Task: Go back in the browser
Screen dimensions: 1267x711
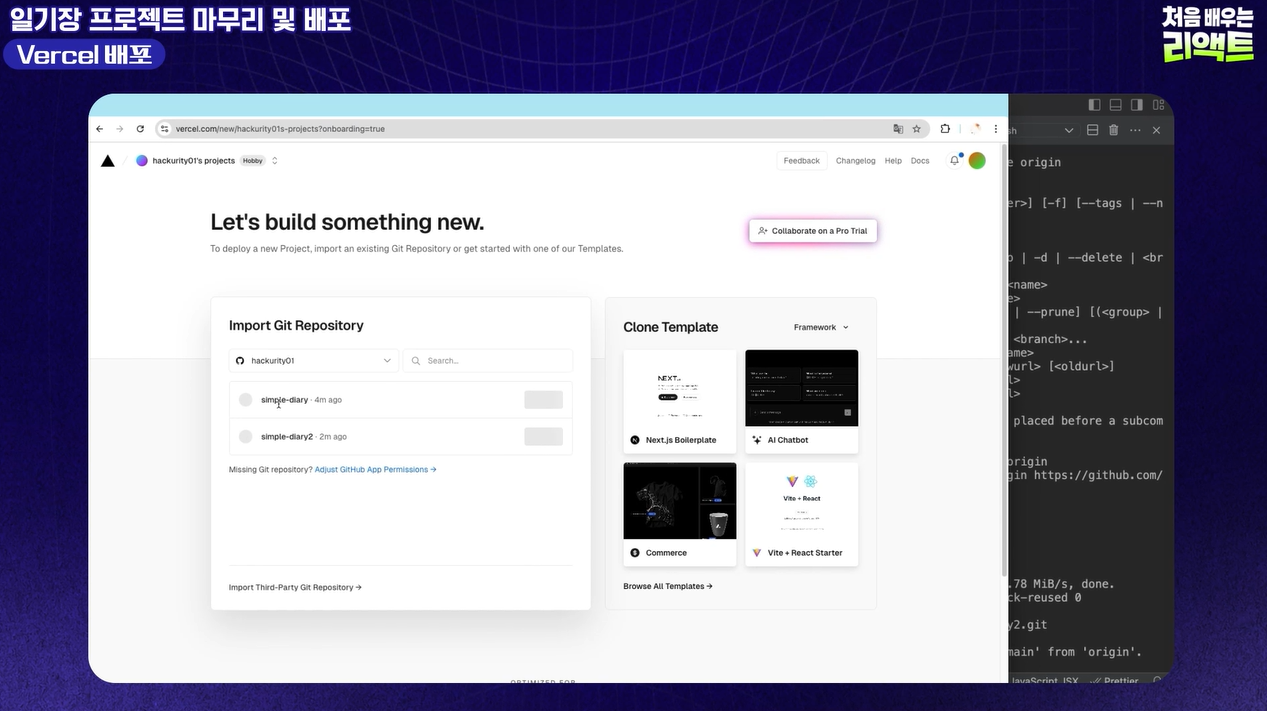Action: point(99,129)
